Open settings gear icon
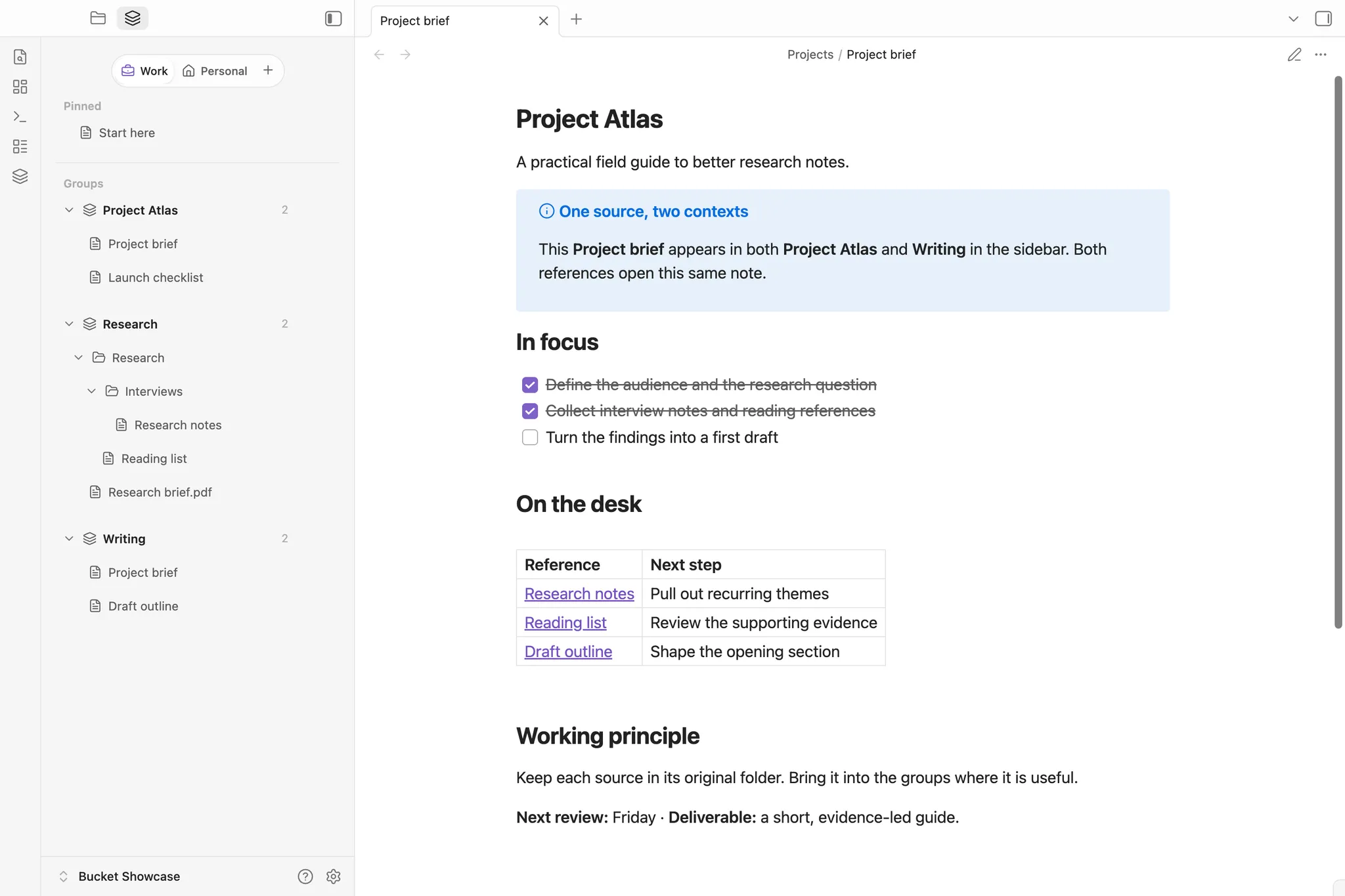The width and height of the screenshot is (1345, 896). coord(334,876)
